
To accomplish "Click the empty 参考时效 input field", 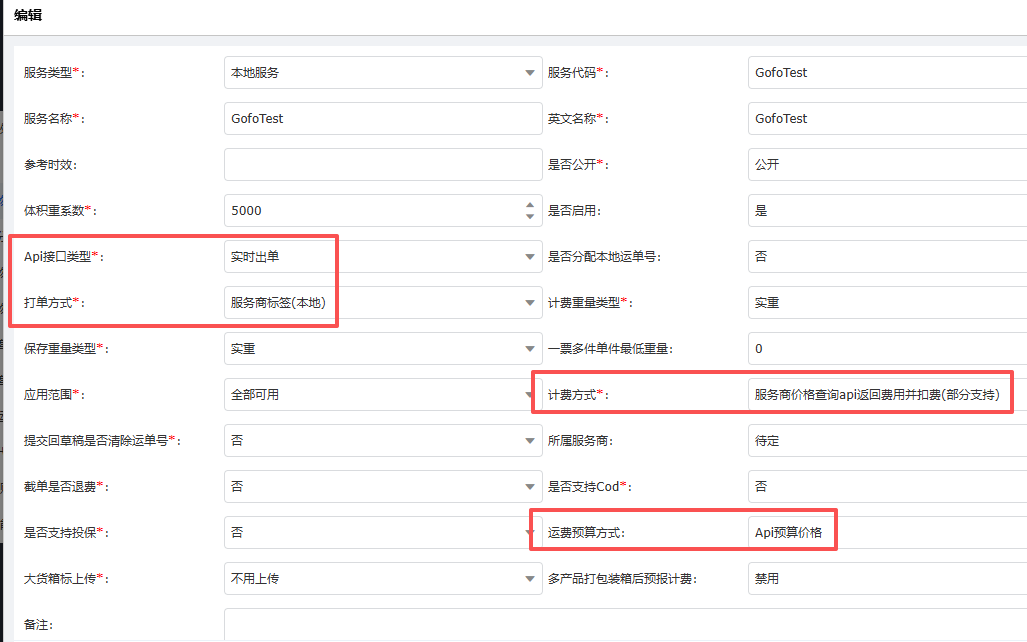I will 382,165.
